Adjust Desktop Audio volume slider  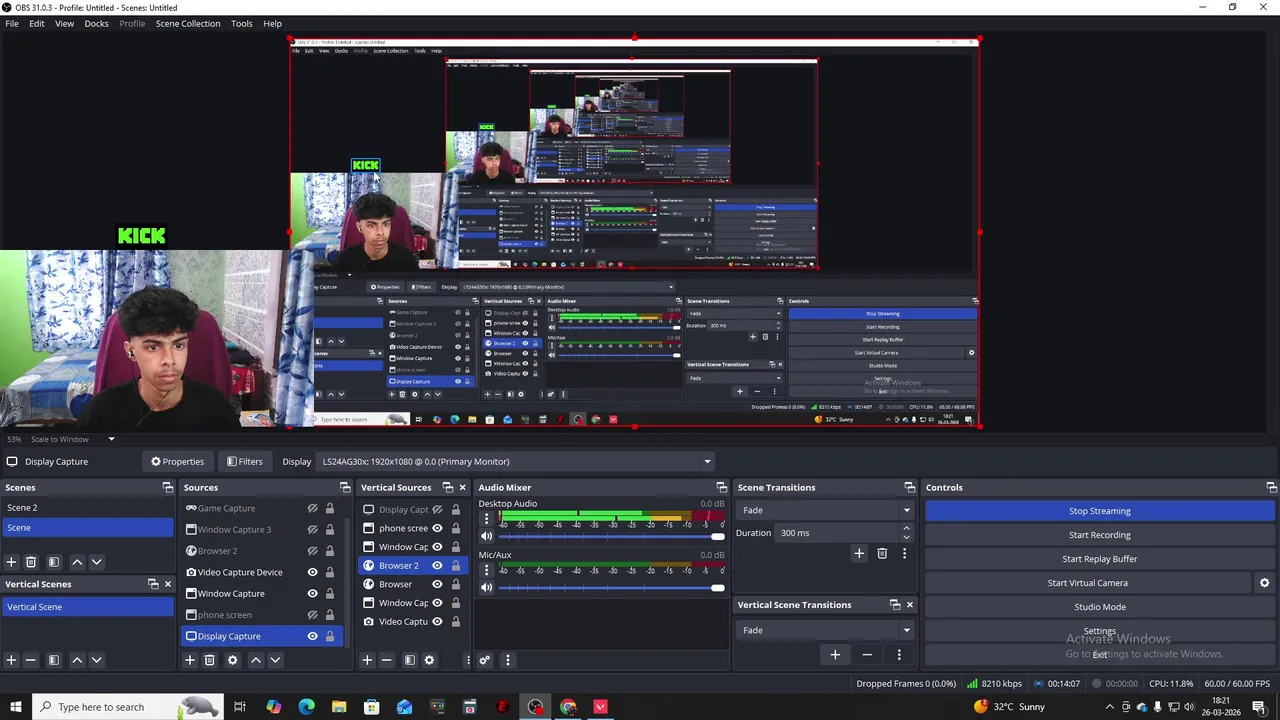(x=612, y=537)
